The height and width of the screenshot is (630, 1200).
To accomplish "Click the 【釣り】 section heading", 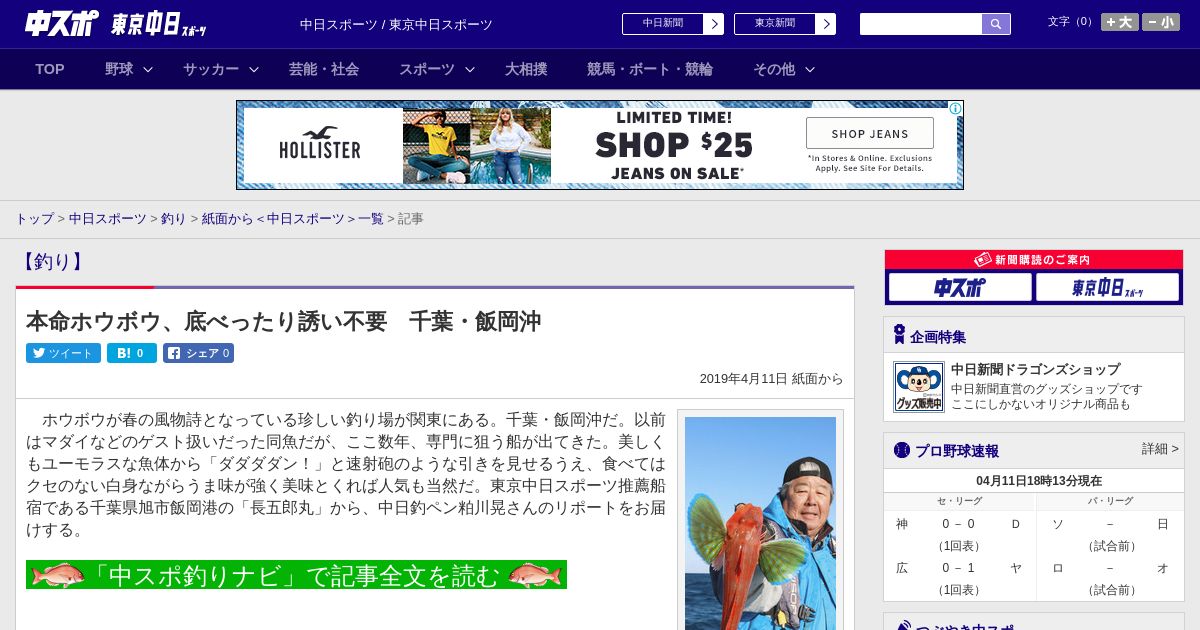I will click(x=52, y=262).
